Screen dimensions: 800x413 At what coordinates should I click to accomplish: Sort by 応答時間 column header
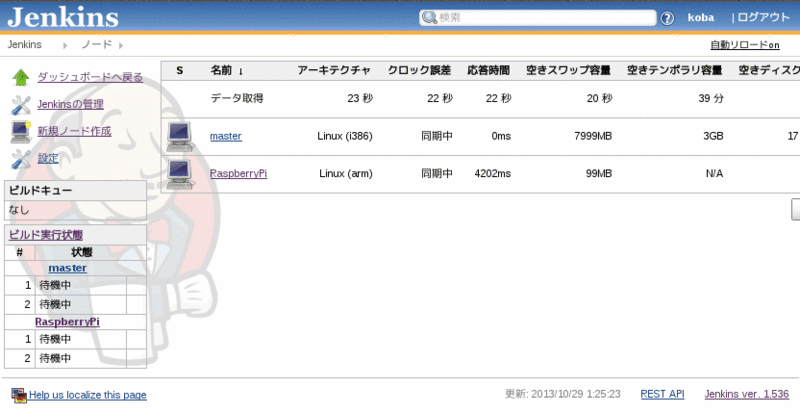488,70
